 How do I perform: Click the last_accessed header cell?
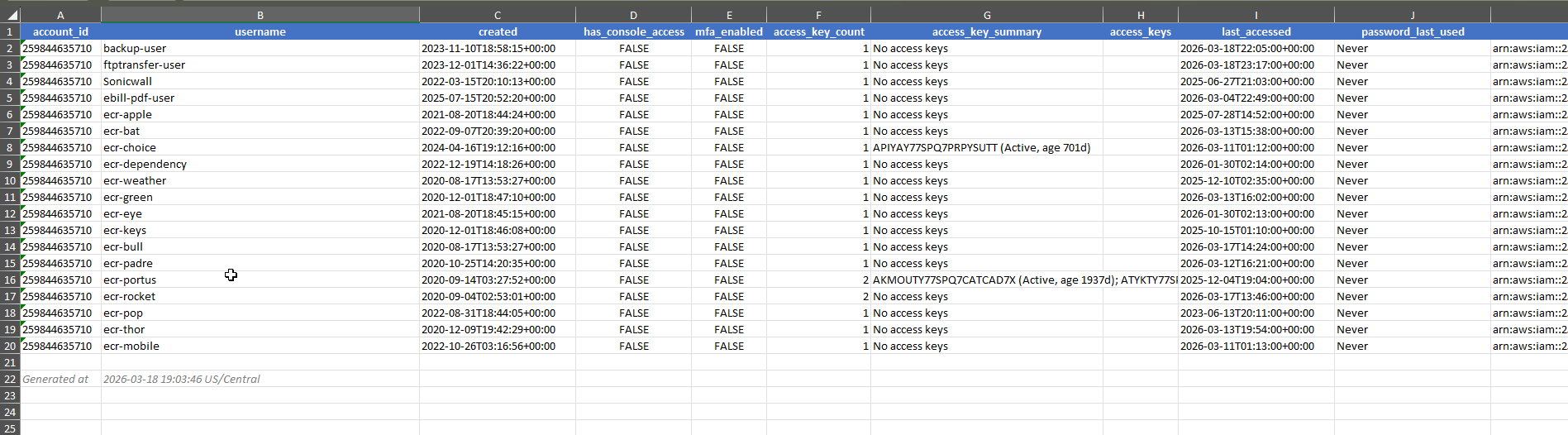click(1256, 31)
